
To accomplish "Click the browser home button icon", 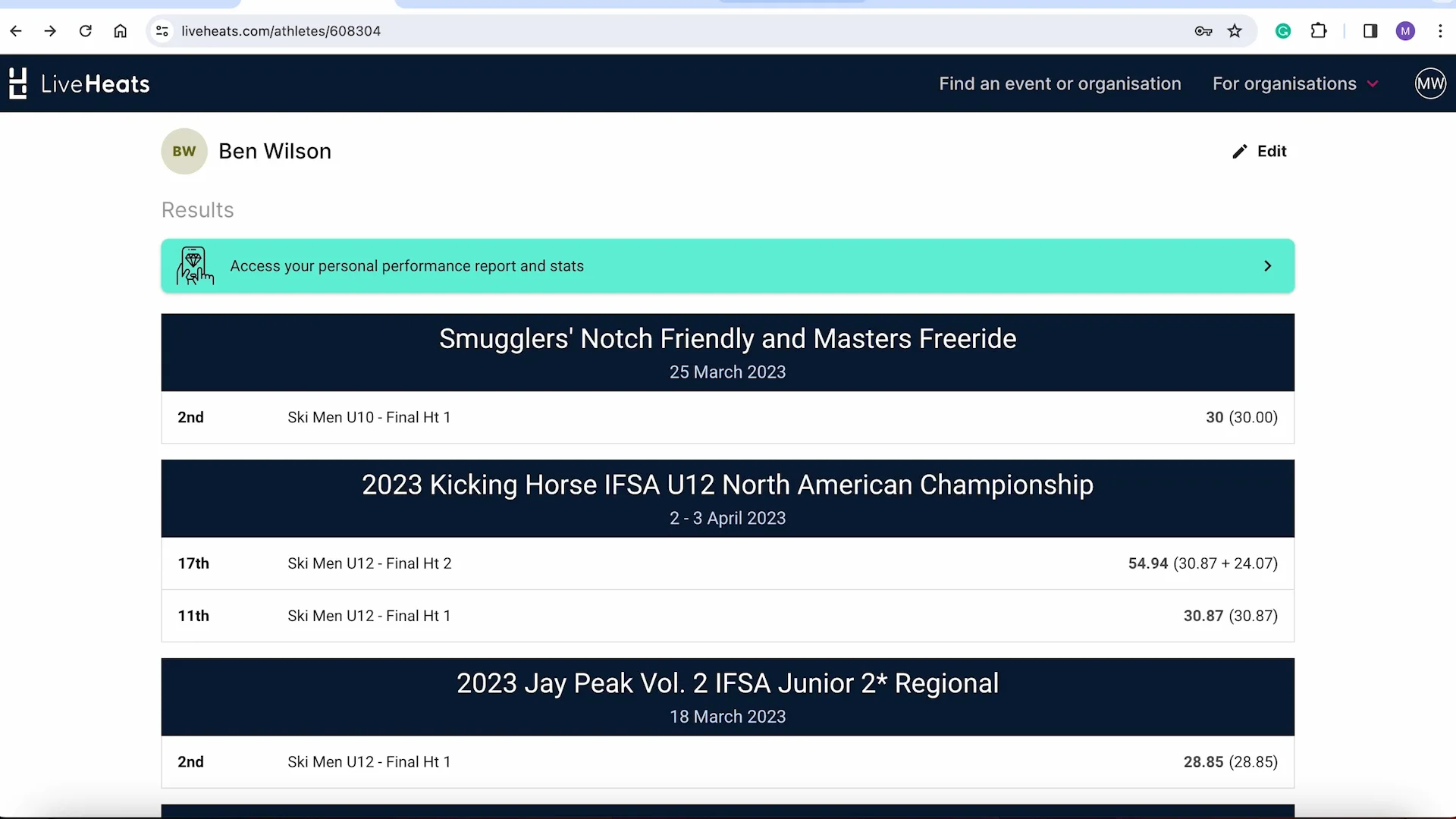I will pyautogui.click(x=119, y=30).
